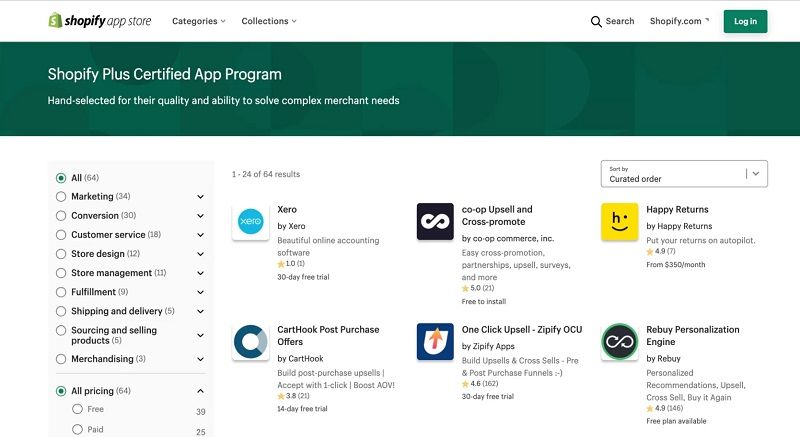Open CartHook Post Purchase Offers title
Screen dimensions: 800x437
[x=328, y=336]
